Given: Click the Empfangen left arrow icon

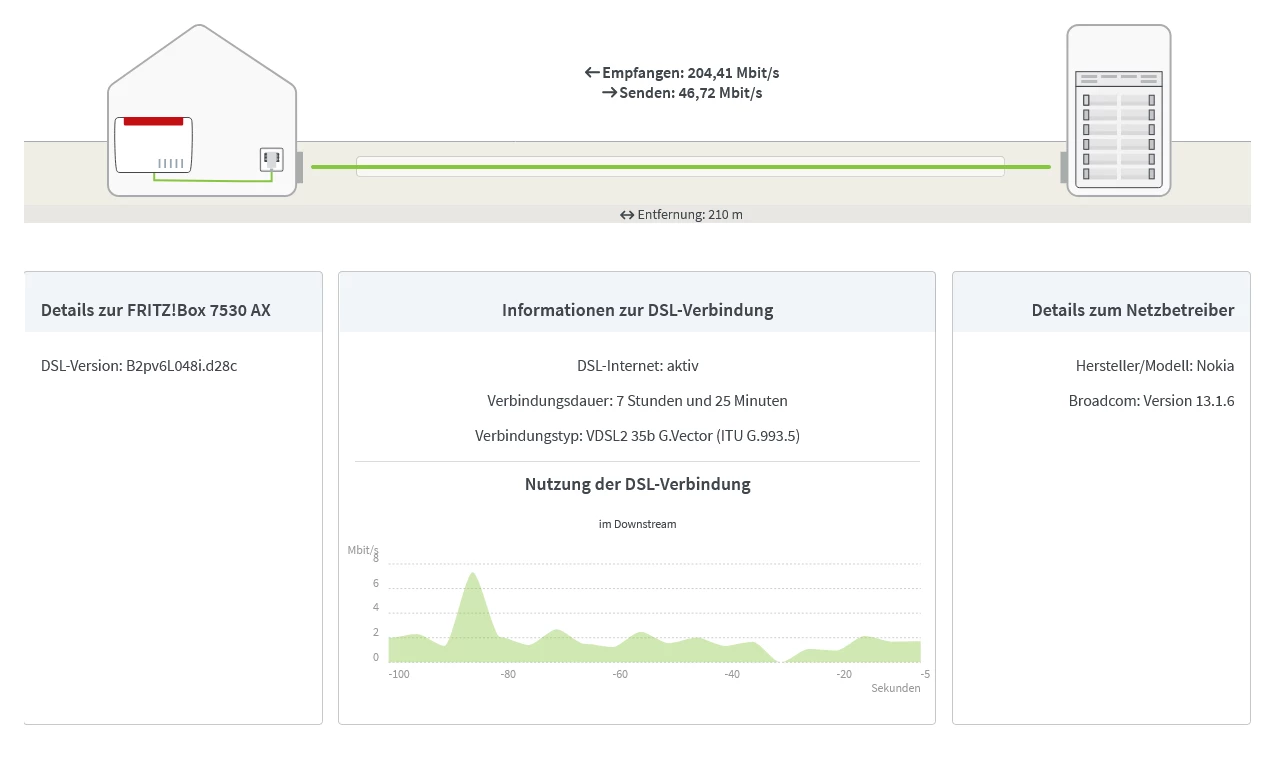Looking at the screenshot, I should [592, 73].
